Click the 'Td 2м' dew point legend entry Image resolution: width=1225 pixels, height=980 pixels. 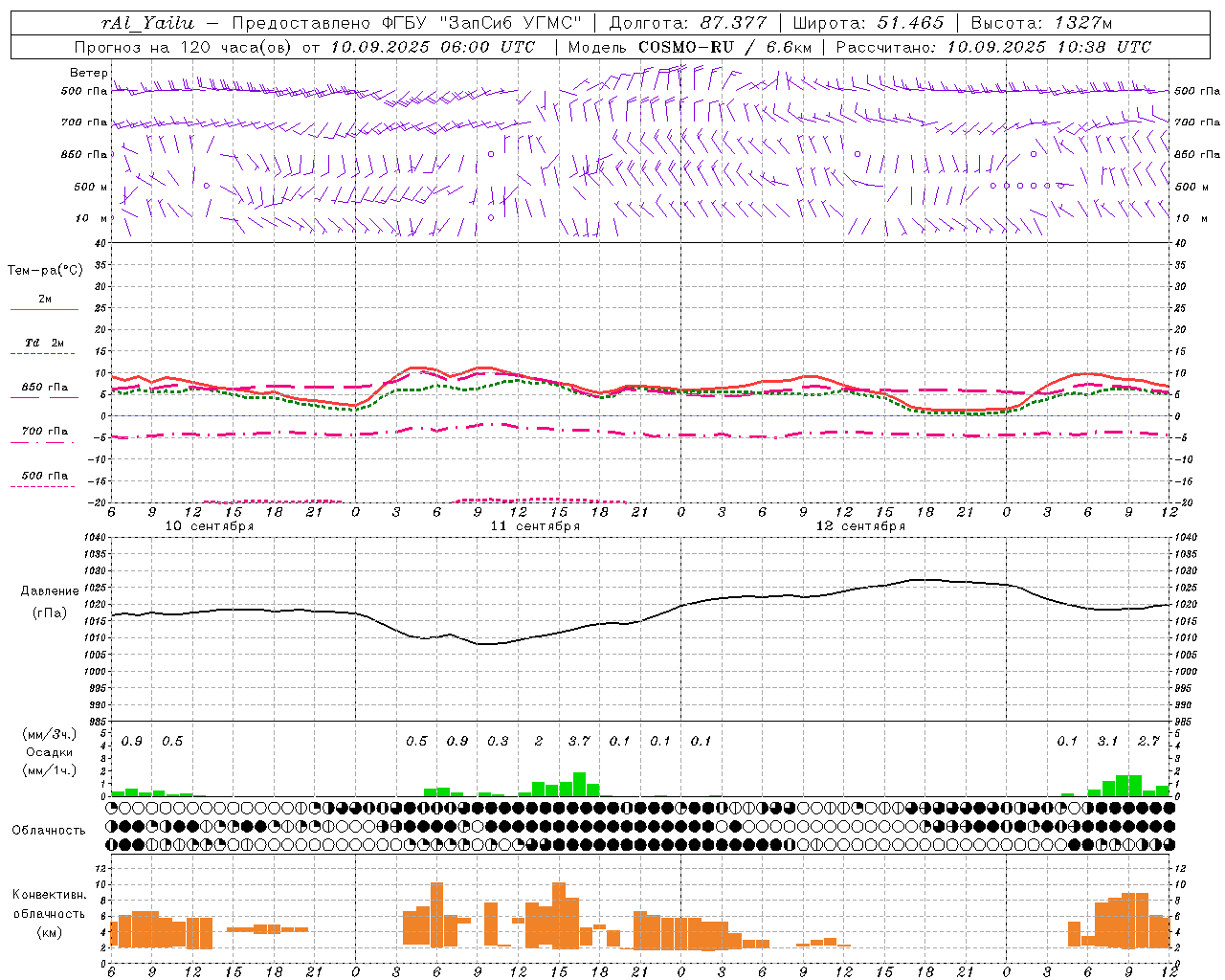click(x=45, y=343)
